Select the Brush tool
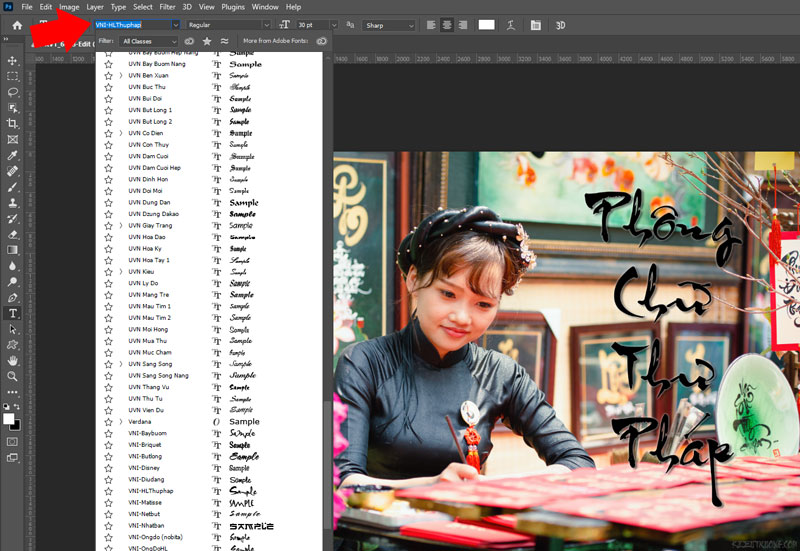Screen dimensions: 800x551 [x=12, y=187]
